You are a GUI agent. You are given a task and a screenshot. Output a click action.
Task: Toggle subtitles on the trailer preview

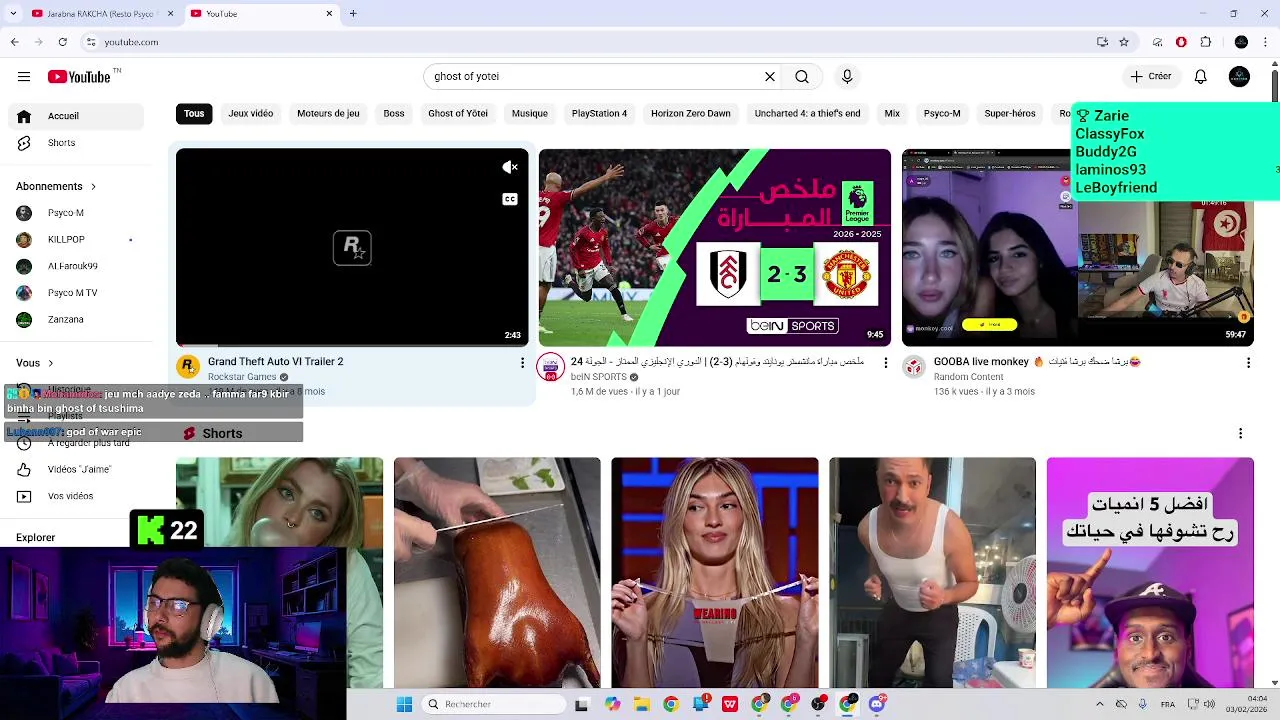[510, 199]
